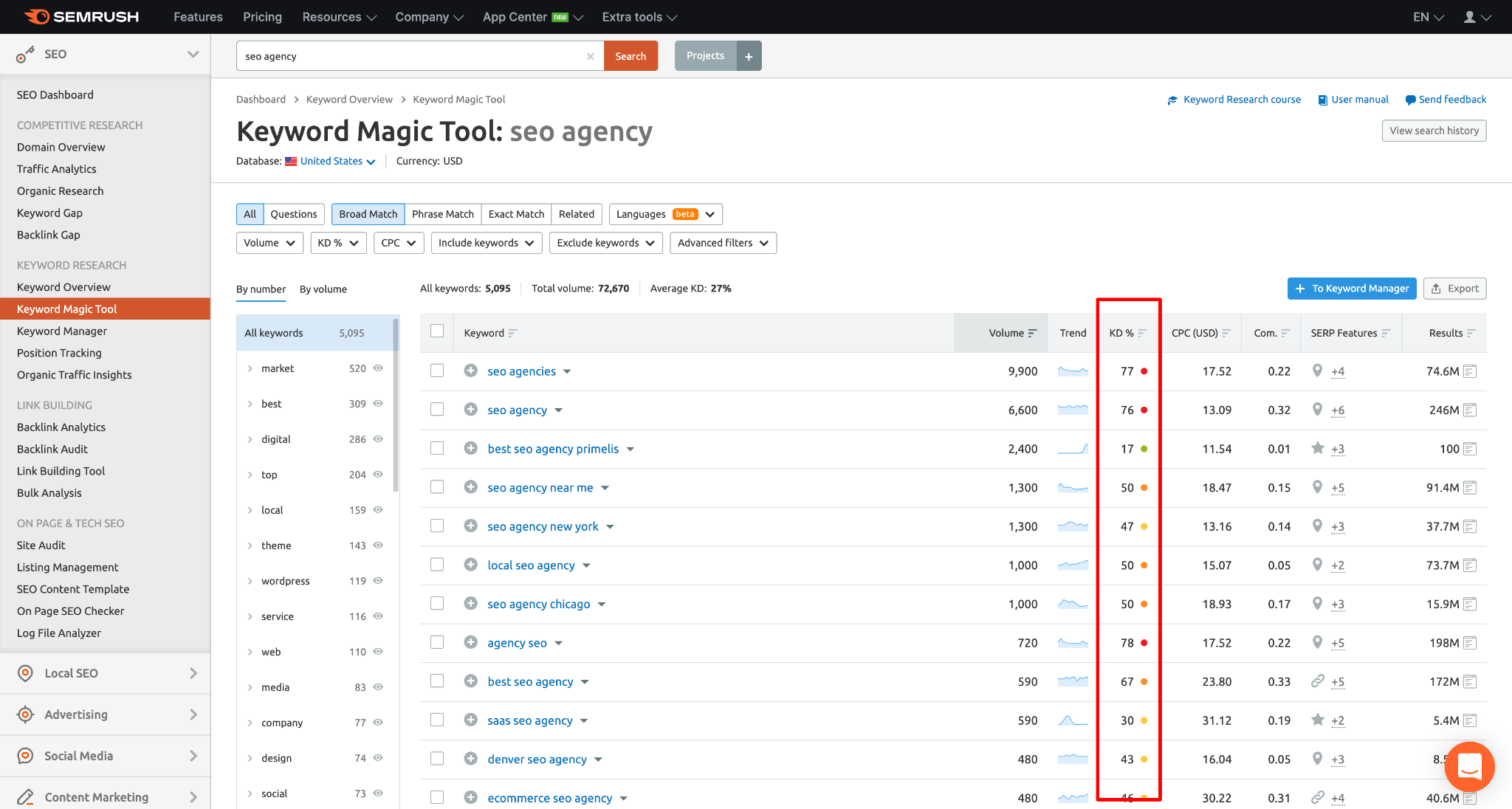Toggle eye icon for 'wordpress' group
The height and width of the screenshot is (809, 1512).
tap(378, 580)
